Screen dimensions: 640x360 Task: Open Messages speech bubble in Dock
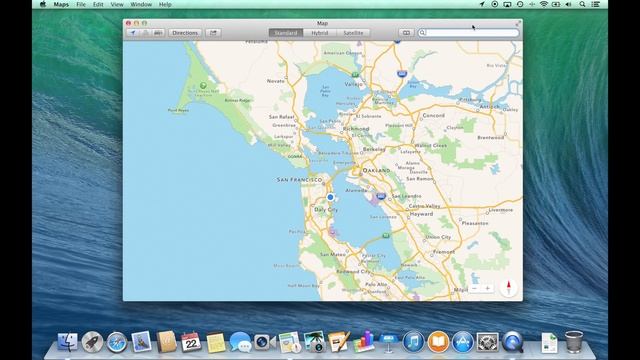point(240,342)
